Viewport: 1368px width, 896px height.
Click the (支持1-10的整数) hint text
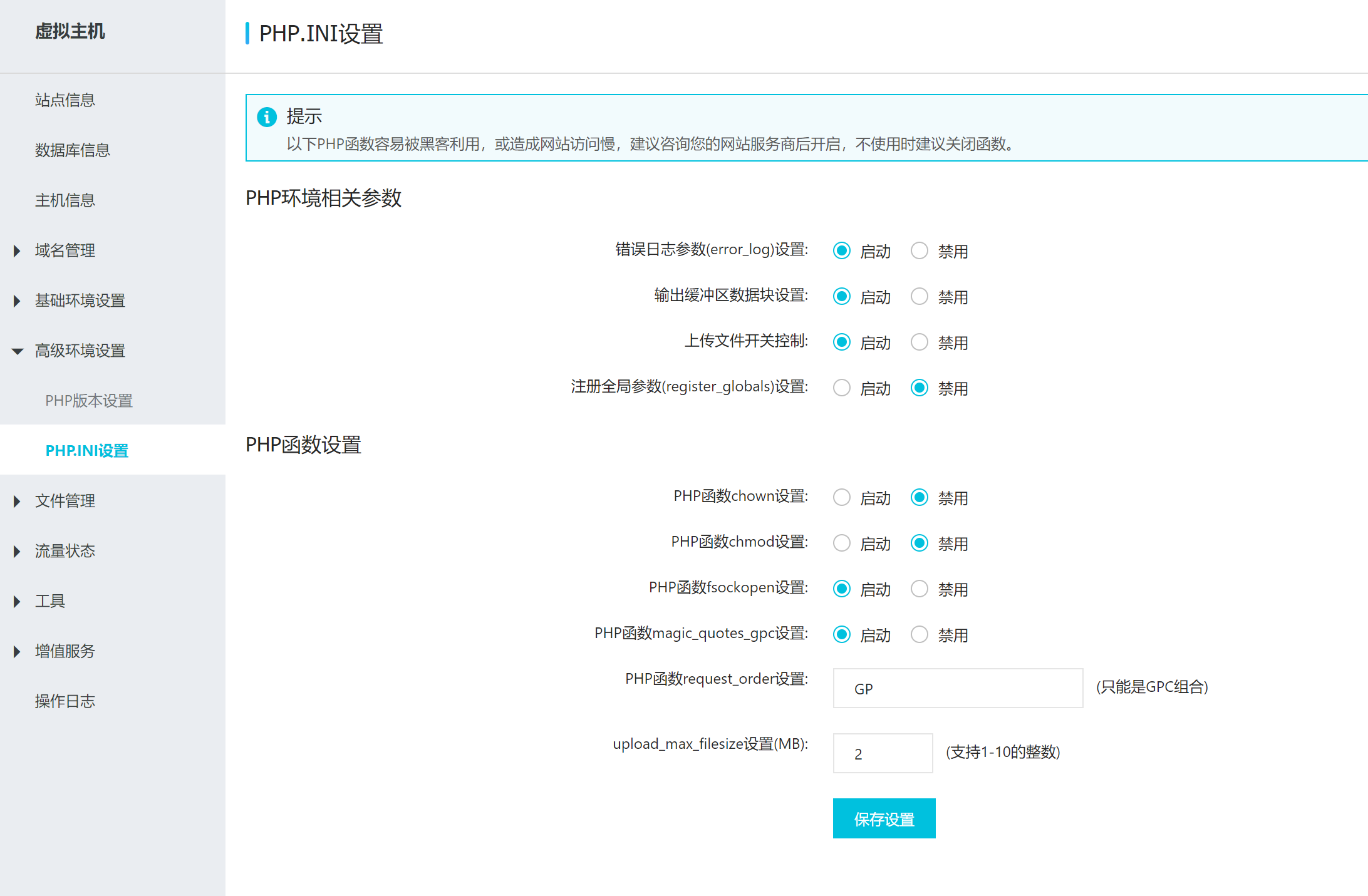pyautogui.click(x=1003, y=752)
